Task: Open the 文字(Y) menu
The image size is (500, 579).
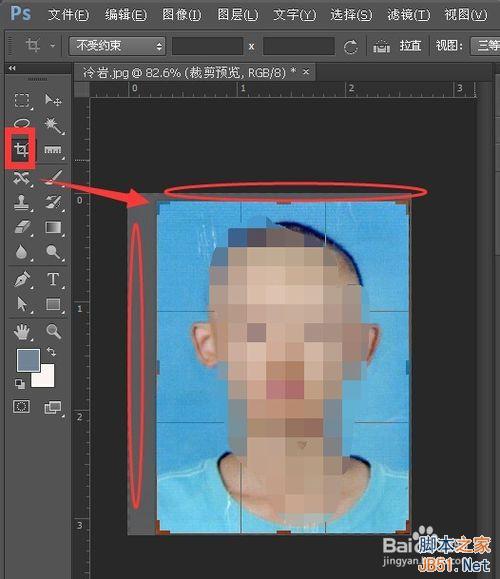Action: tap(295, 15)
